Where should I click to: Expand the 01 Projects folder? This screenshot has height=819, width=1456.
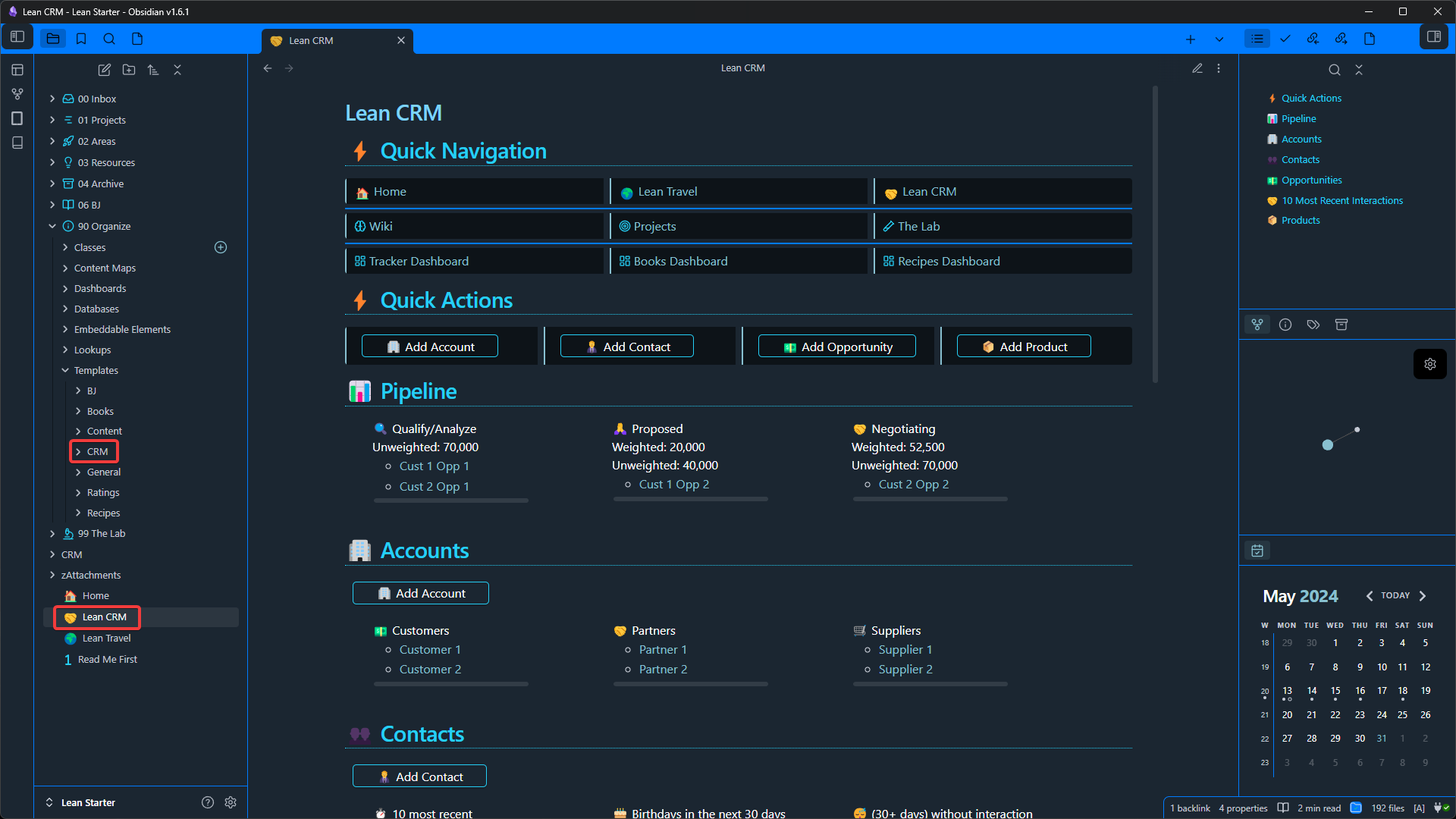[x=52, y=120]
